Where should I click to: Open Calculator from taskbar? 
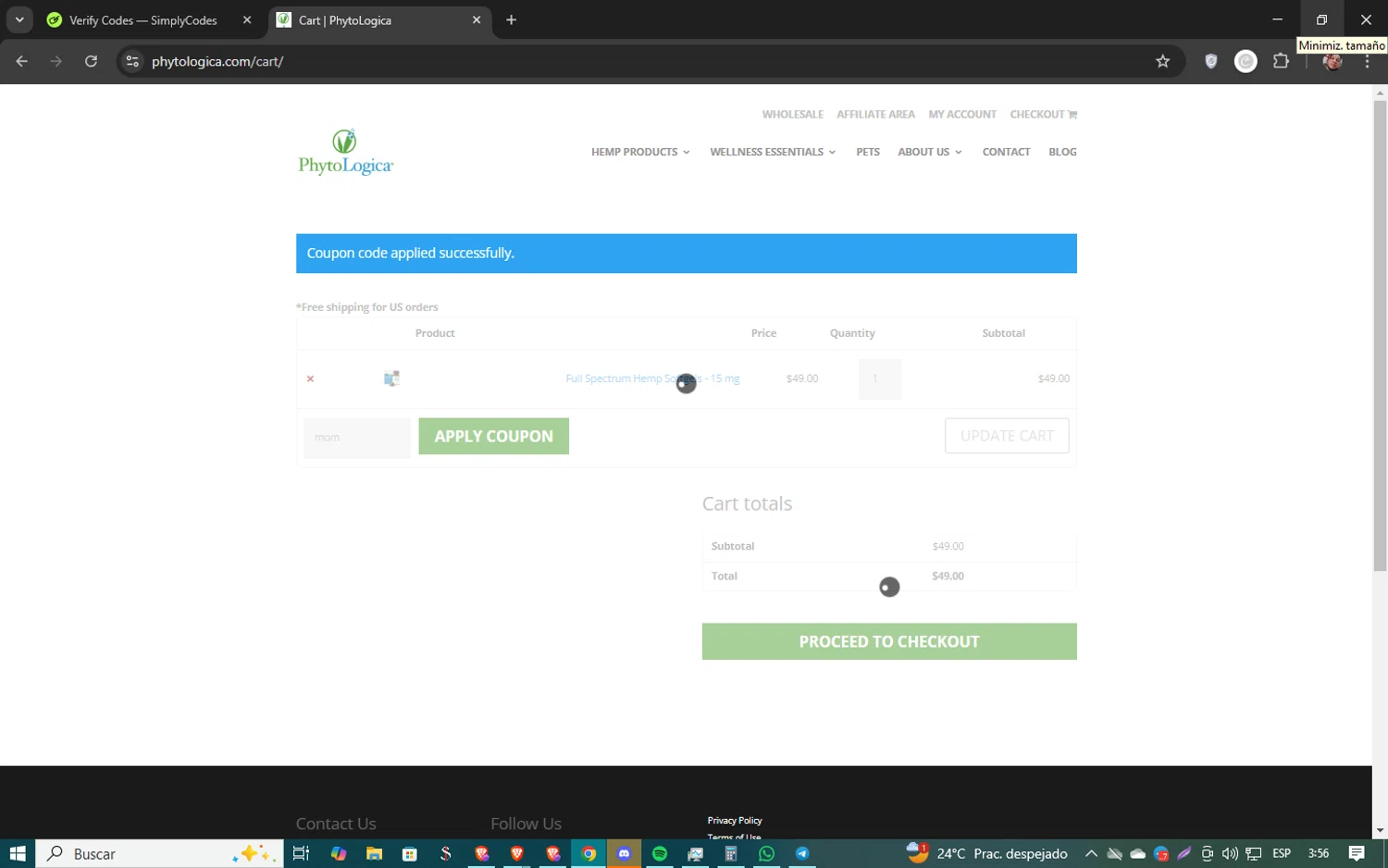(x=730, y=853)
